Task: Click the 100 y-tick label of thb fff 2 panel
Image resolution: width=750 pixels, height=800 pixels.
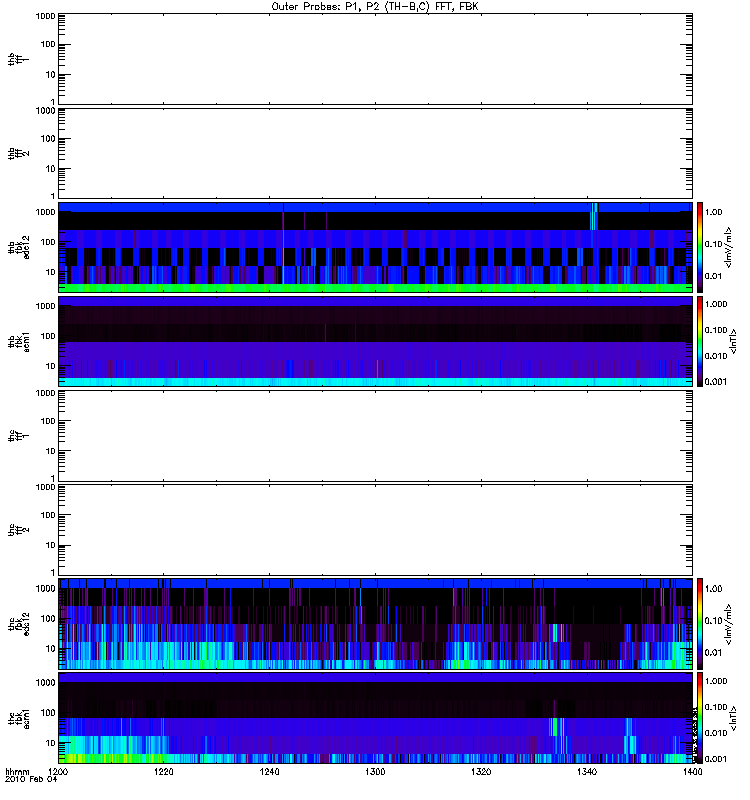Action: pos(48,139)
